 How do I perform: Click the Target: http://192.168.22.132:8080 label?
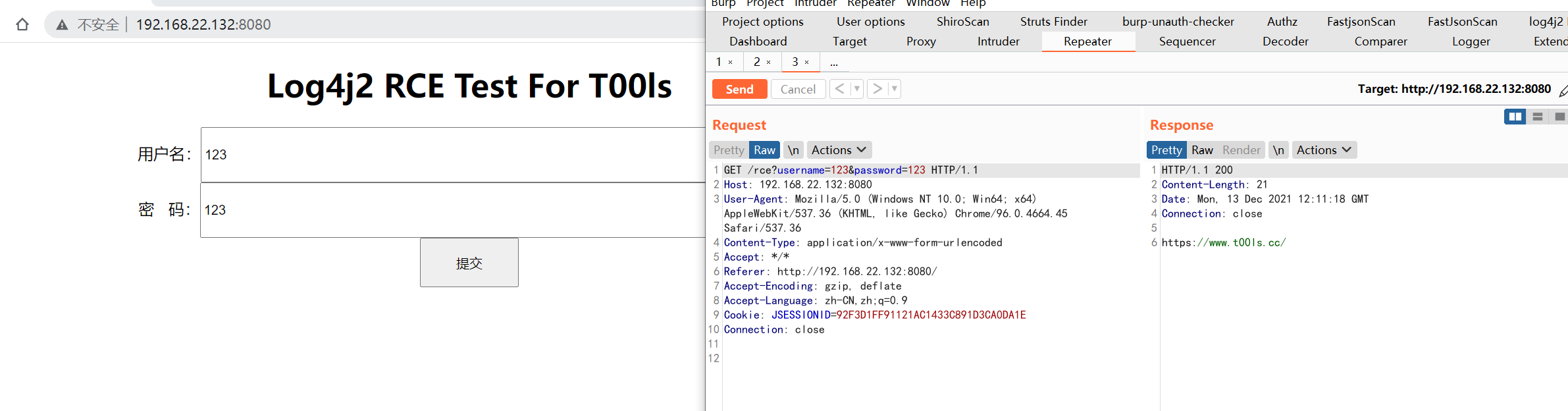tap(1454, 89)
